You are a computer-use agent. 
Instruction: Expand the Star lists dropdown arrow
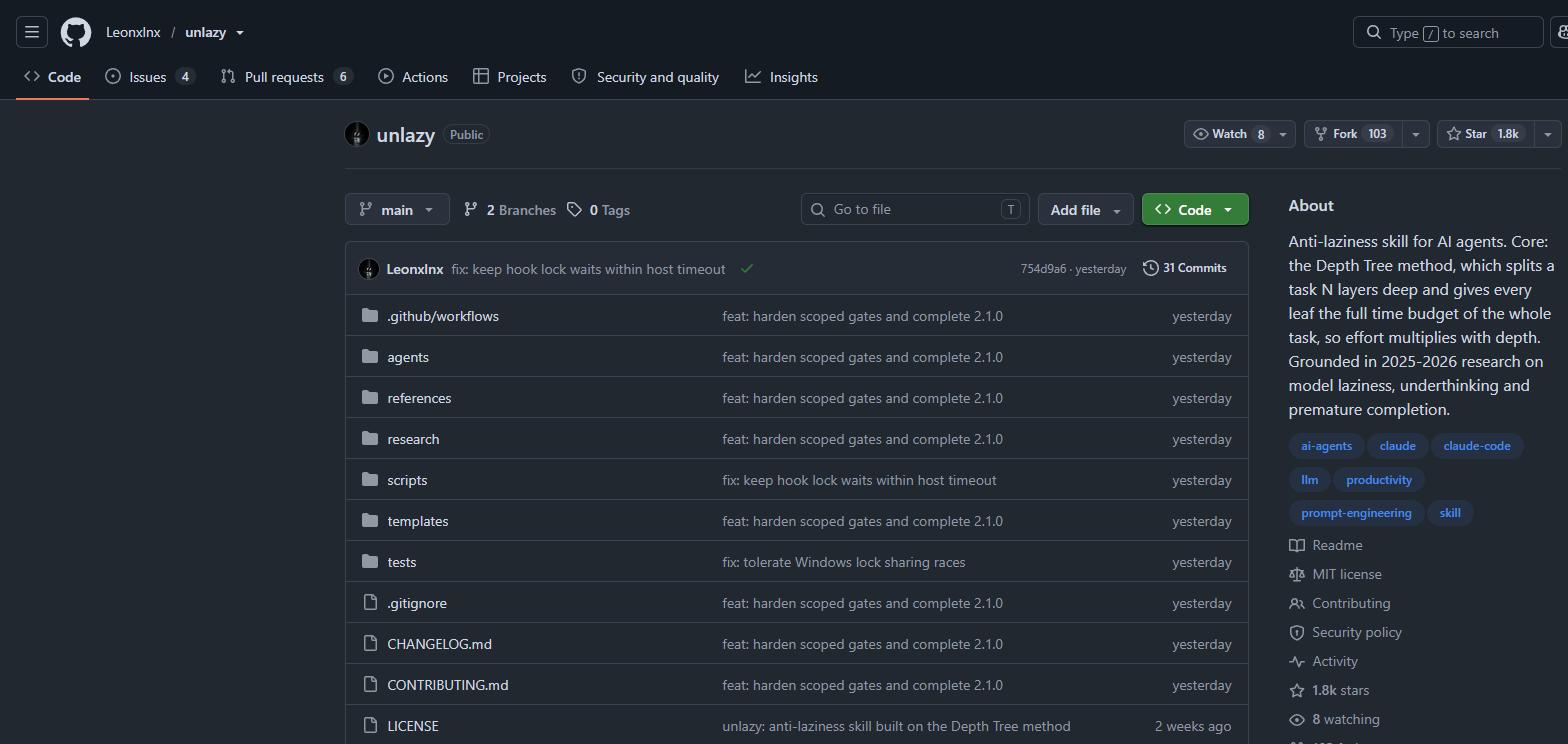click(x=1547, y=134)
